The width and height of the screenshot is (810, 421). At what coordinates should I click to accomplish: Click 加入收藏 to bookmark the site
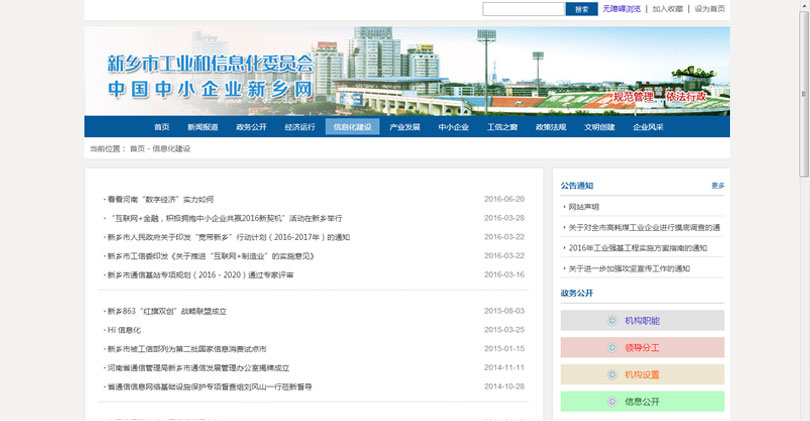point(667,9)
